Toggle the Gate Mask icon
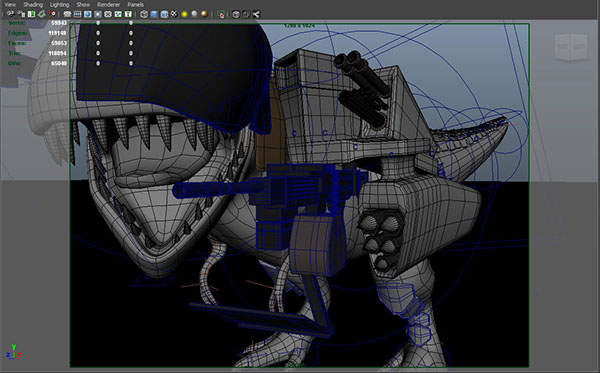Screen dimensions: 600x373 pyautogui.click(x=98, y=14)
